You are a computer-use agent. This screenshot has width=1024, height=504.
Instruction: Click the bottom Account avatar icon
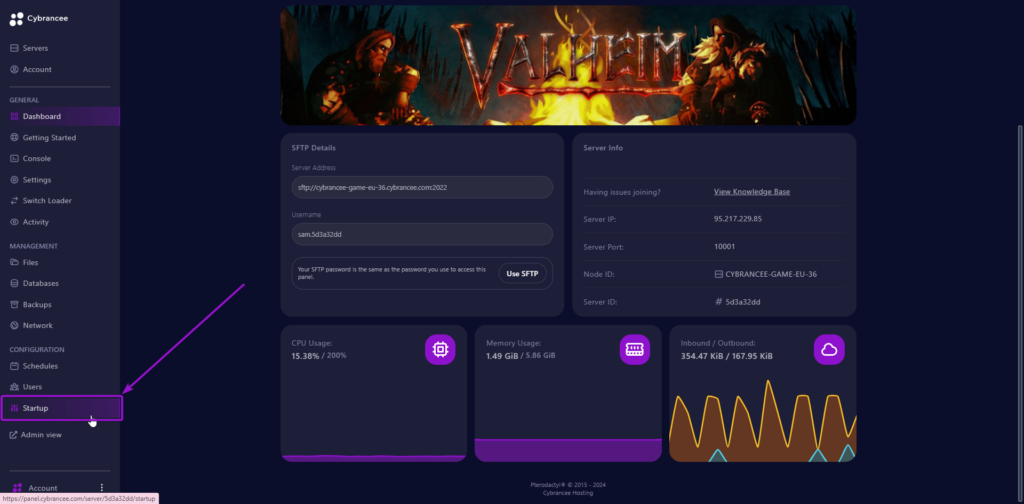(18, 488)
